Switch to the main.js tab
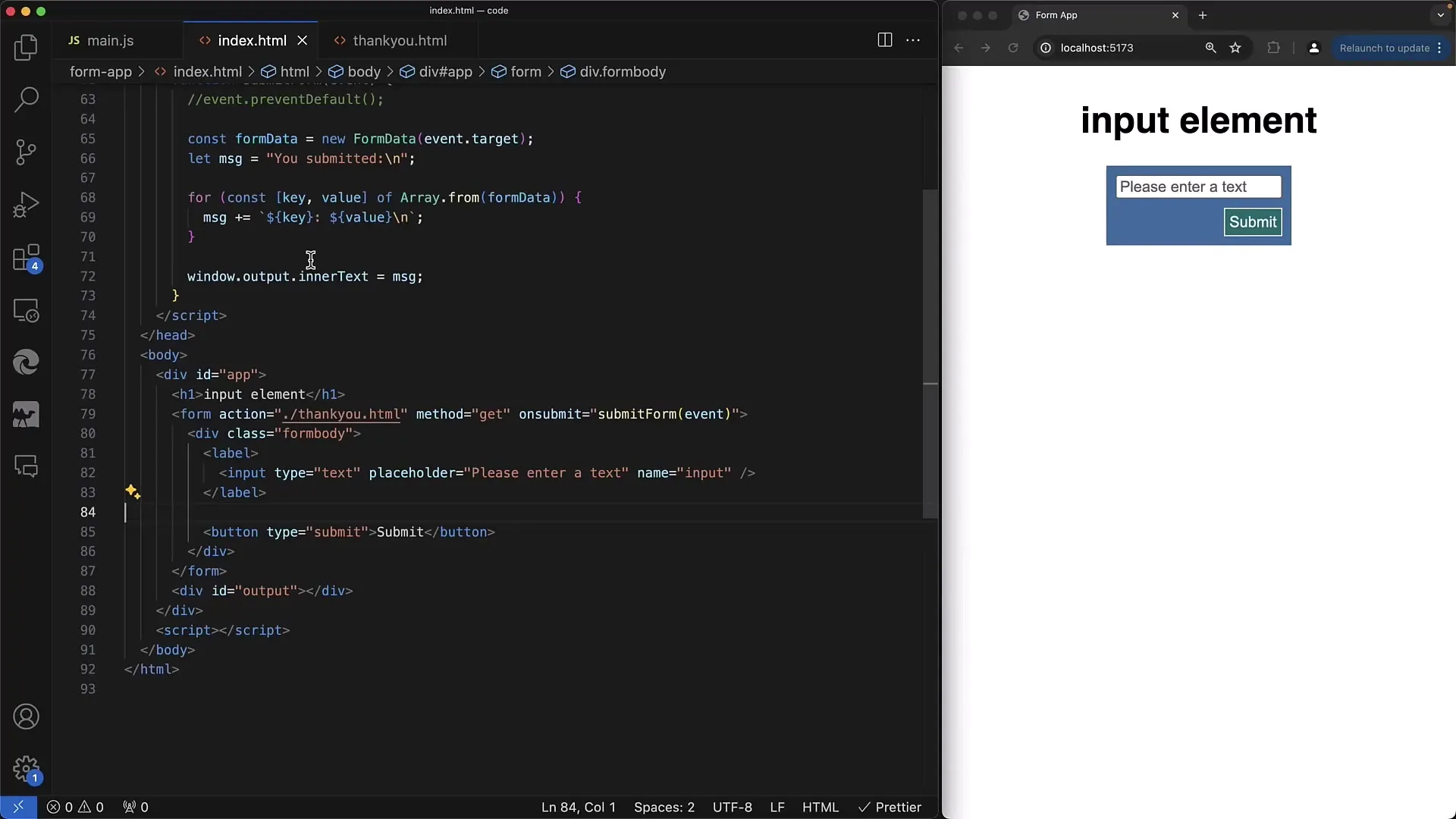The width and height of the screenshot is (1456, 819). click(111, 40)
